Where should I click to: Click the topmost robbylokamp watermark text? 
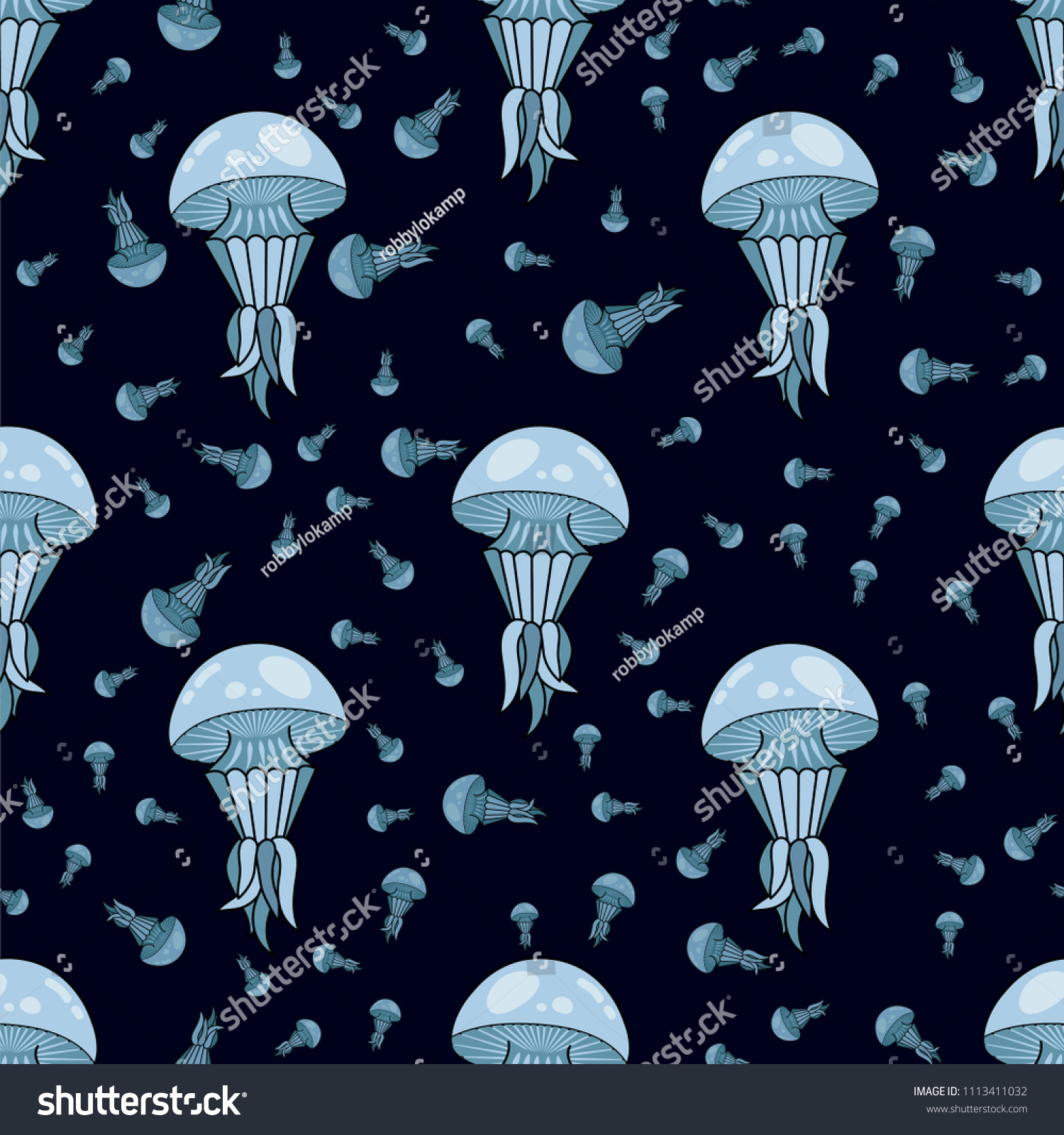pyautogui.click(x=422, y=224)
